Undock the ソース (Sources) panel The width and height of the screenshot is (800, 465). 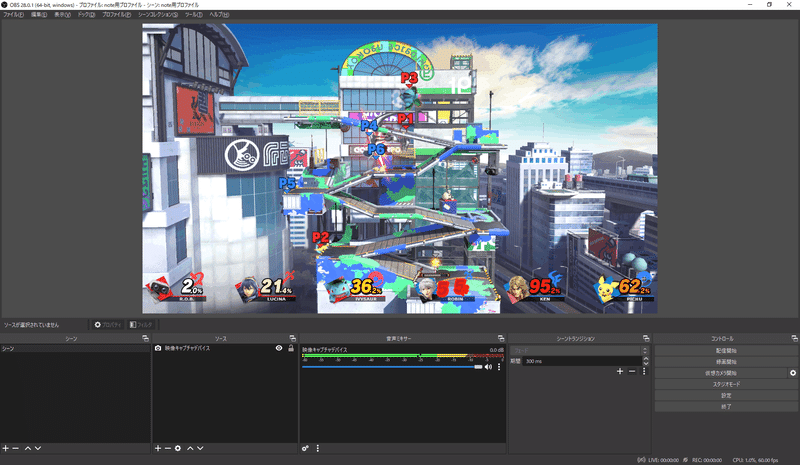(292, 338)
